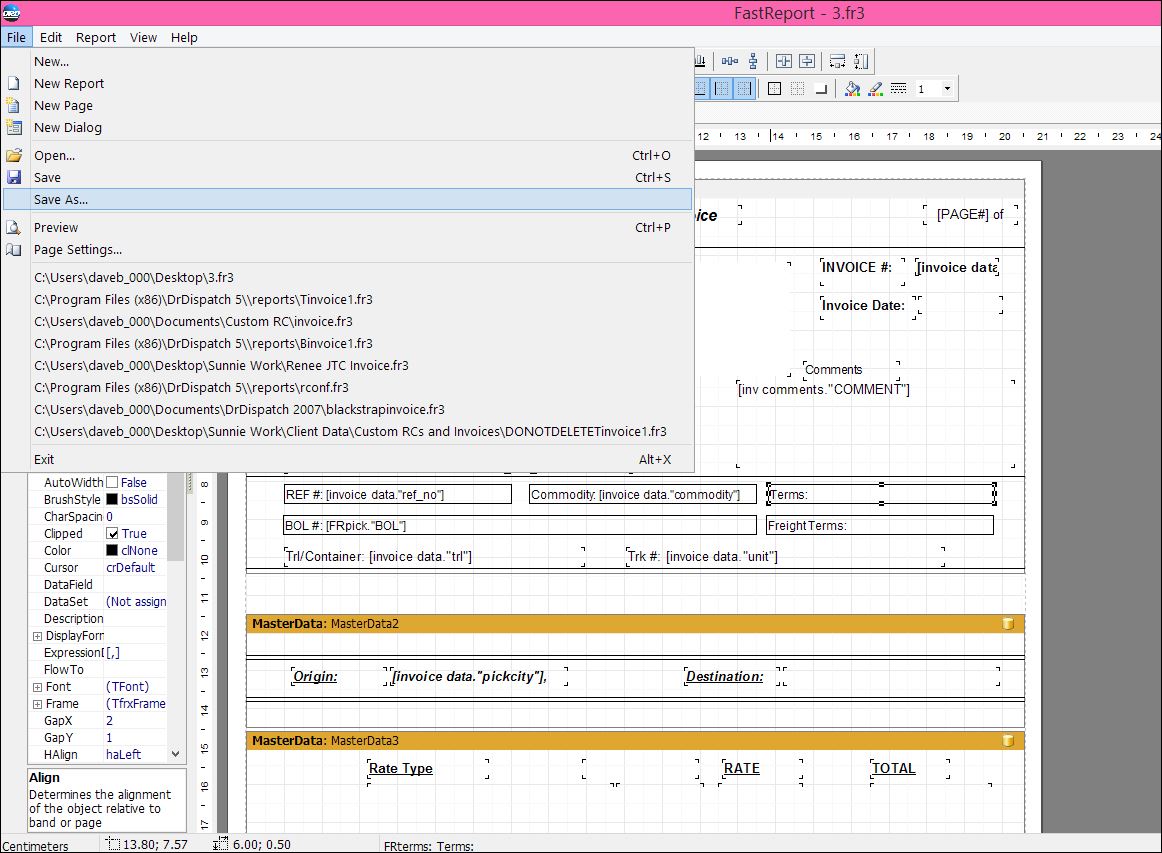Open the Edit menu
This screenshot has height=853, width=1162.
pyautogui.click(x=50, y=37)
